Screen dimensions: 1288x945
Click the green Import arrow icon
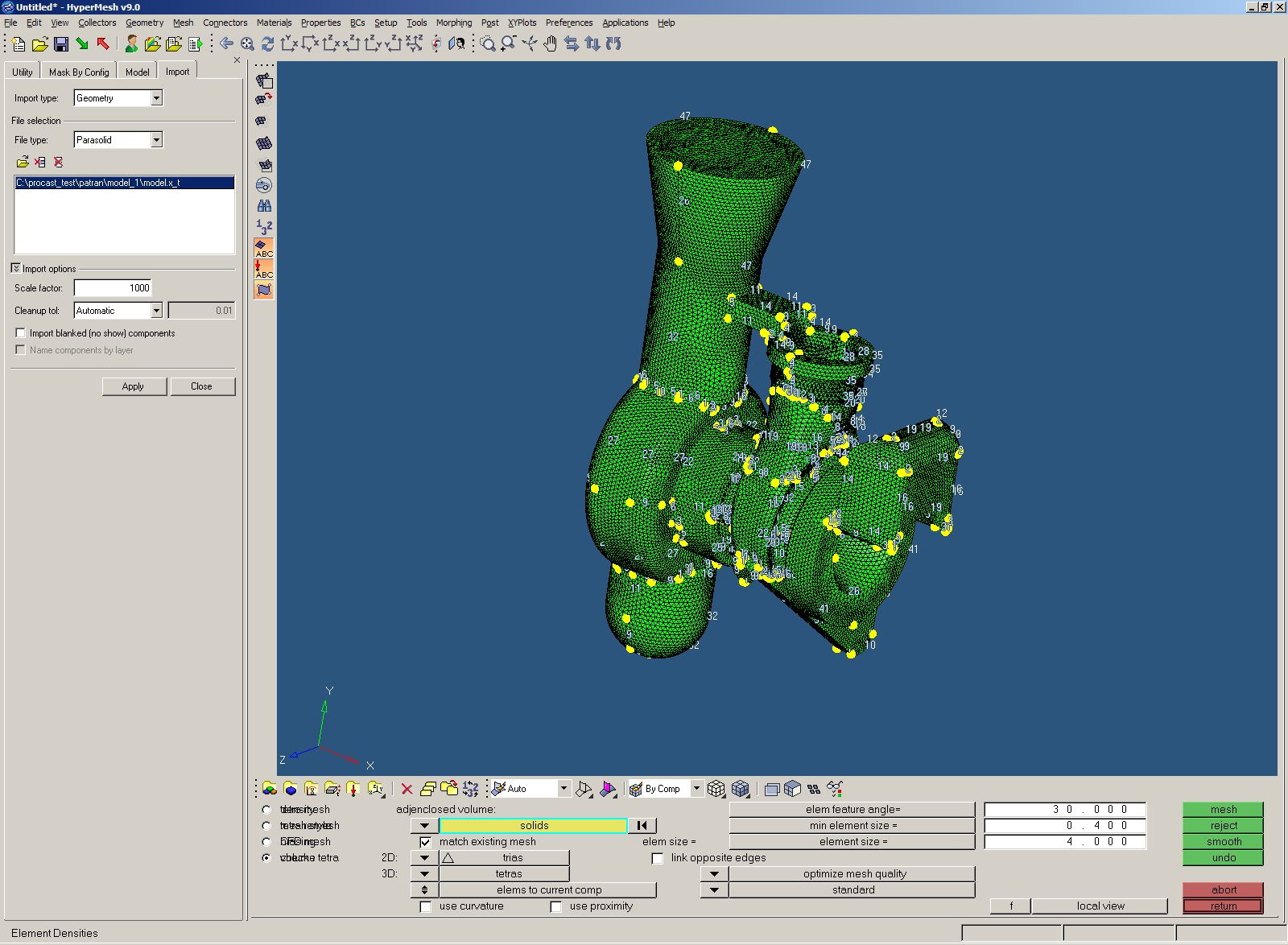point(82,43)
